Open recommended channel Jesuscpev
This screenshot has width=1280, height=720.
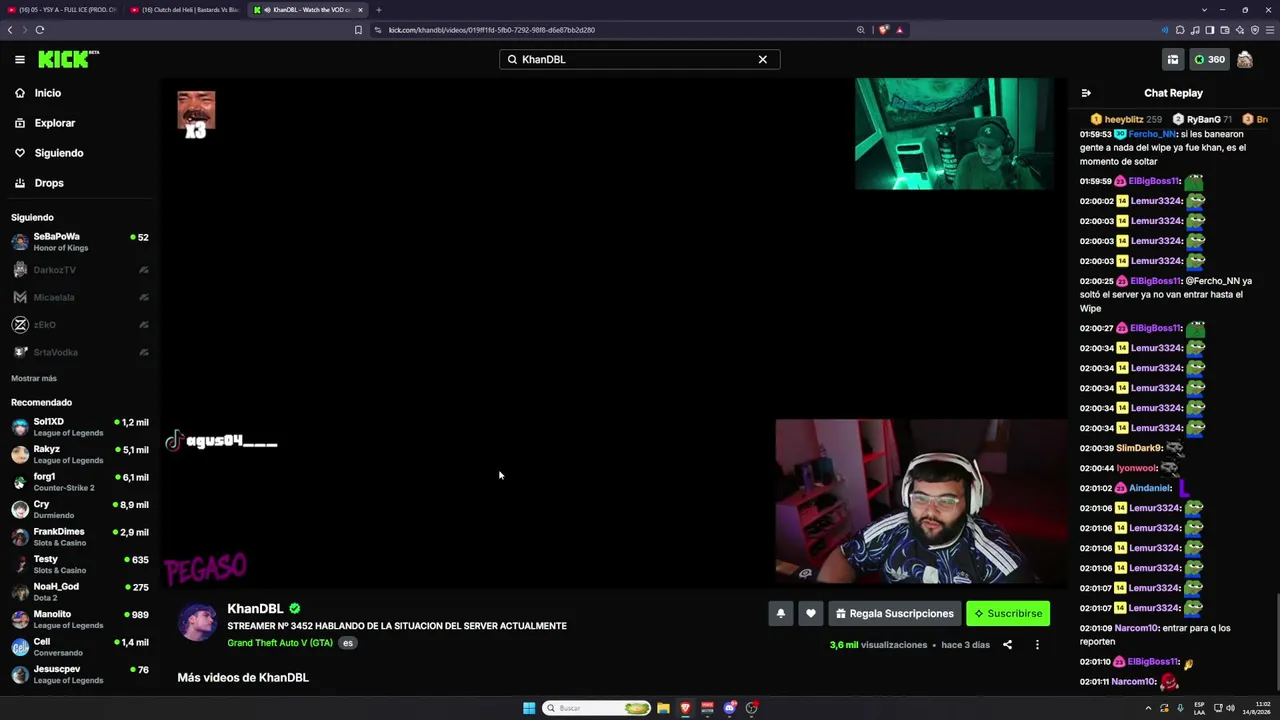point(80,674)
